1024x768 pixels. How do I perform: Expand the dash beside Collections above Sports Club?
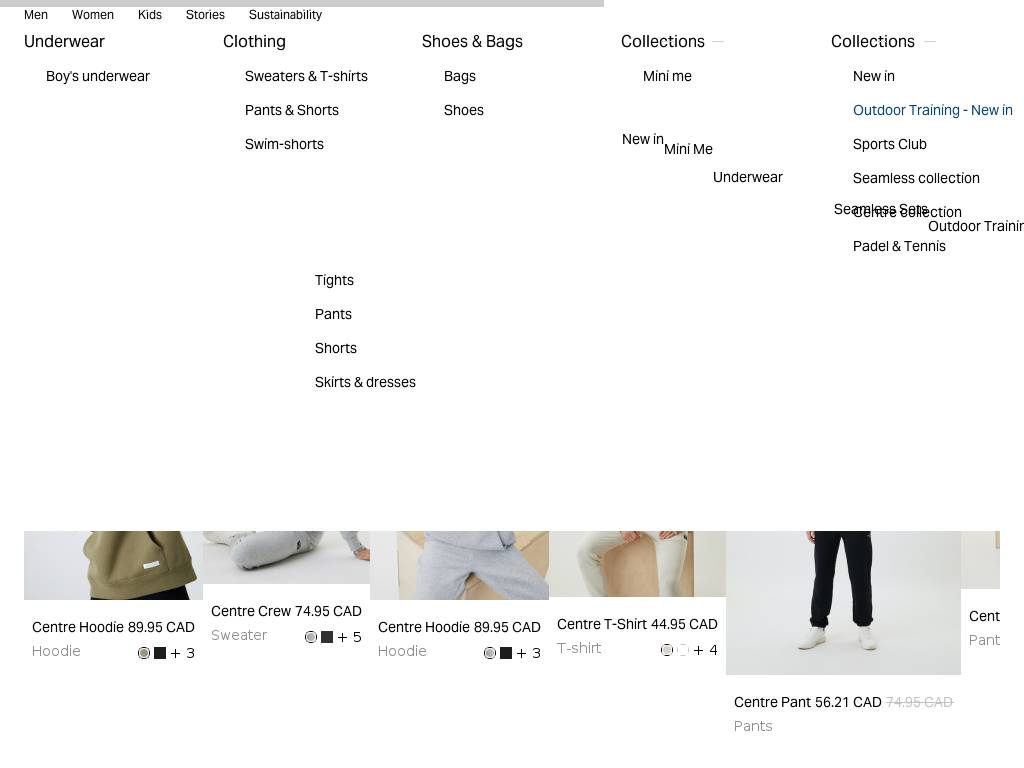point(930,41)
